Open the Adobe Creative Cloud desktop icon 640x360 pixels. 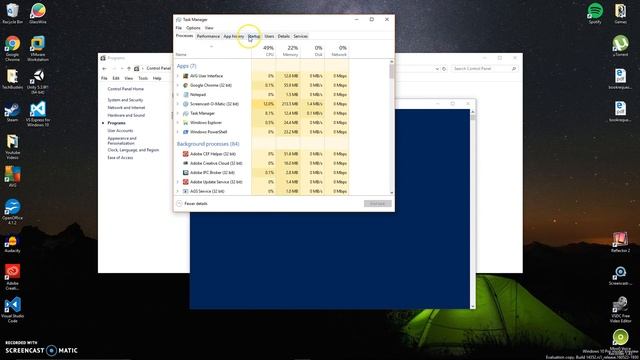point(12,277)
